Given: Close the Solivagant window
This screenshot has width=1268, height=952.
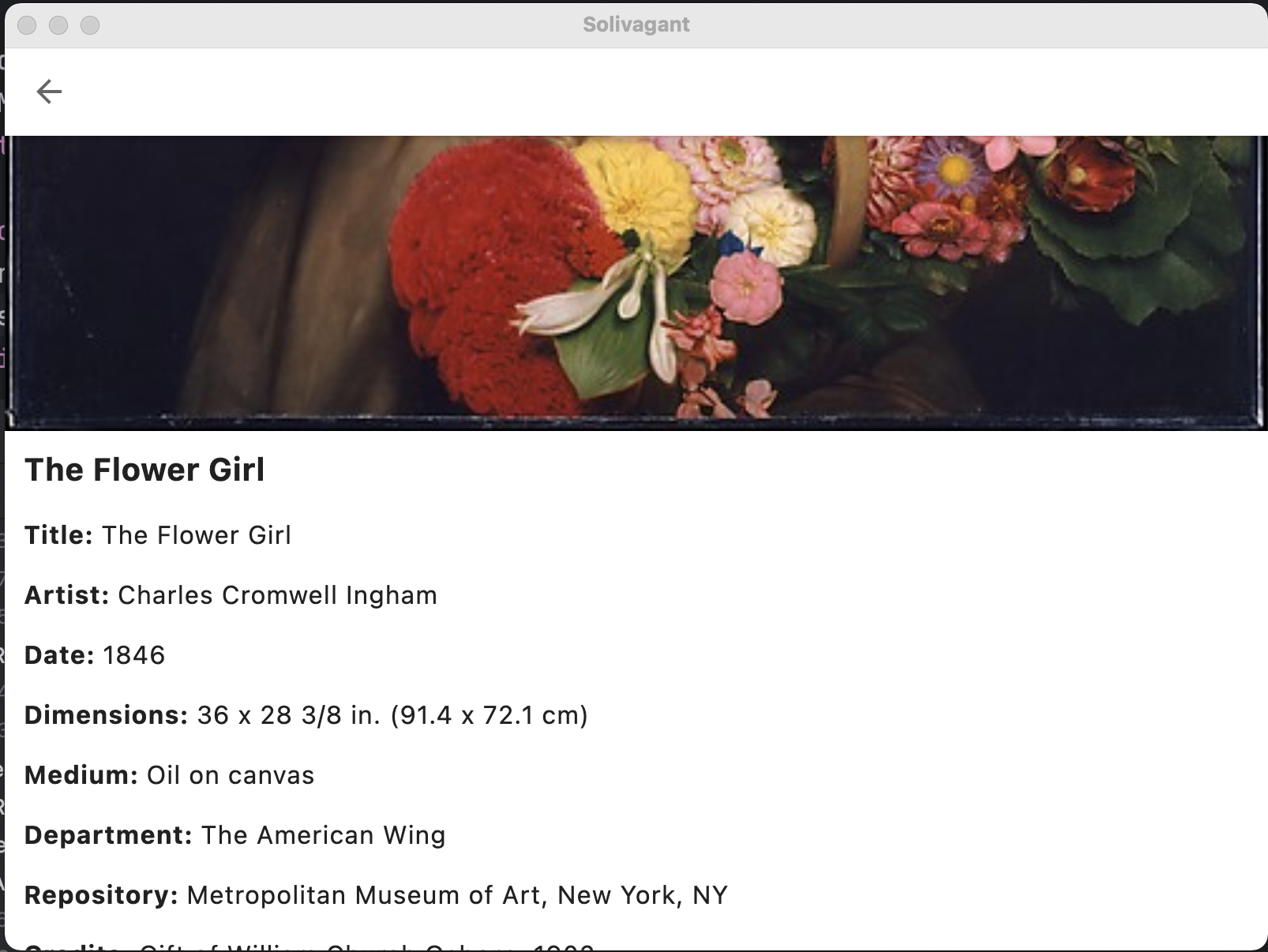Looking at the screenshot, I should [x=27, y=25].
